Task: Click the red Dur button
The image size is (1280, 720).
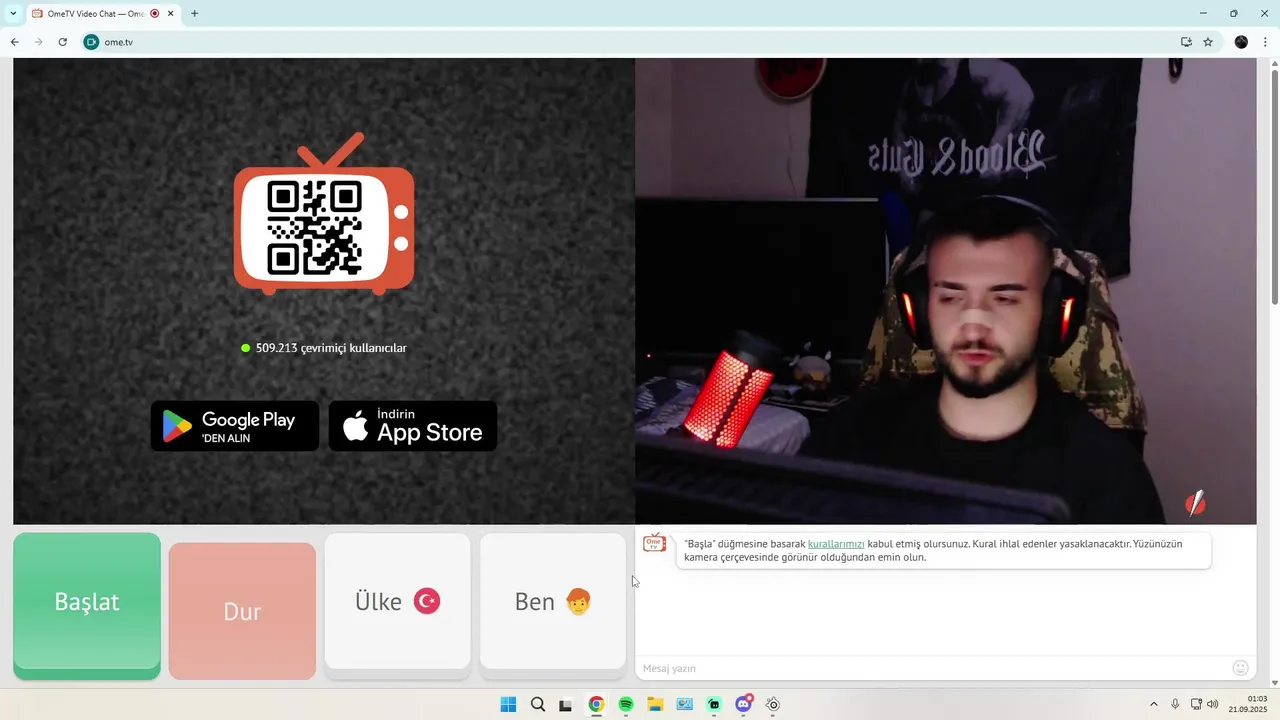Action: pos(242,611)
